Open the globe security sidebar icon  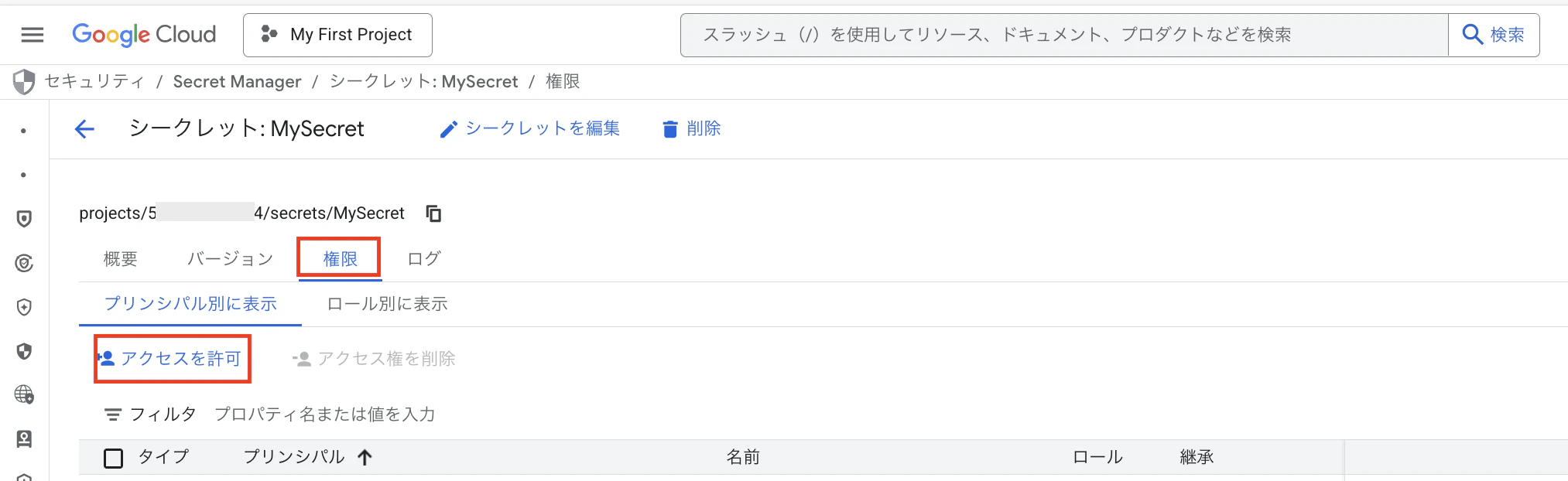tap(24, 396)
